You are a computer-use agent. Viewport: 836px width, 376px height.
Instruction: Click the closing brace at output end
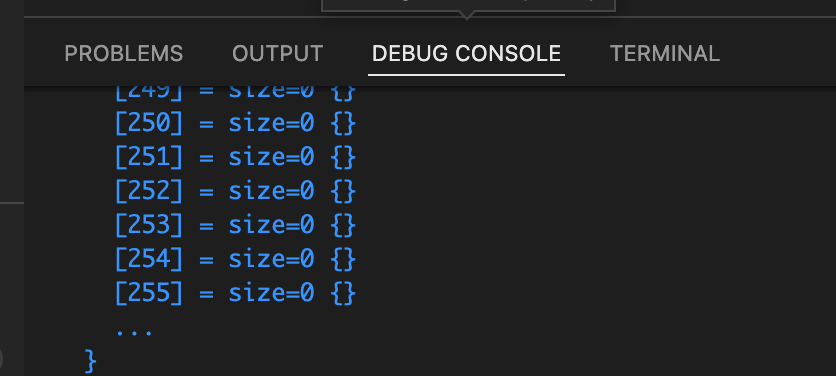(x=91, y=361)
